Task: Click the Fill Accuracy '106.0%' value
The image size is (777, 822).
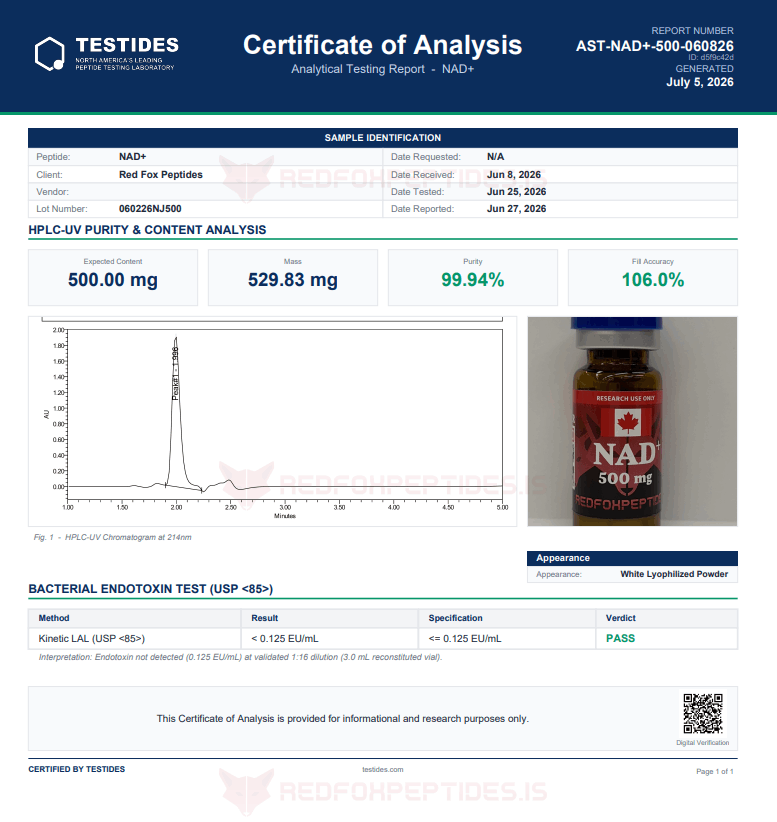Action: pos(653,279)
